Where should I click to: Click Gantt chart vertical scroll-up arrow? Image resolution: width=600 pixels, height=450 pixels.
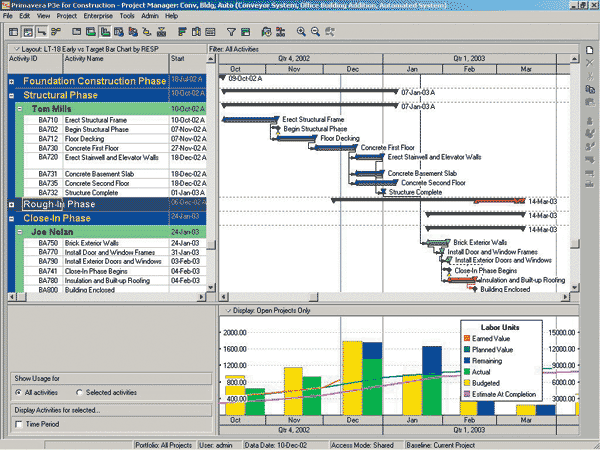click(574, 59)
